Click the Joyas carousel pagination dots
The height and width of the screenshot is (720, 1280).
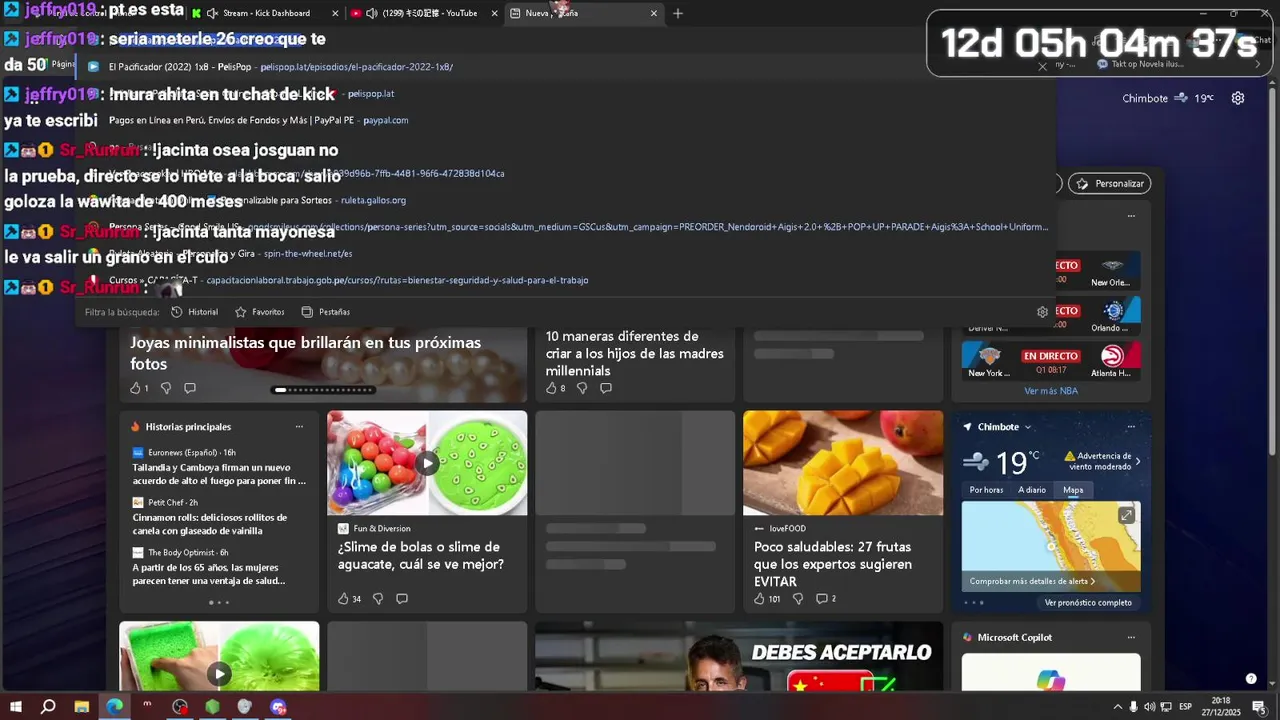324,390
